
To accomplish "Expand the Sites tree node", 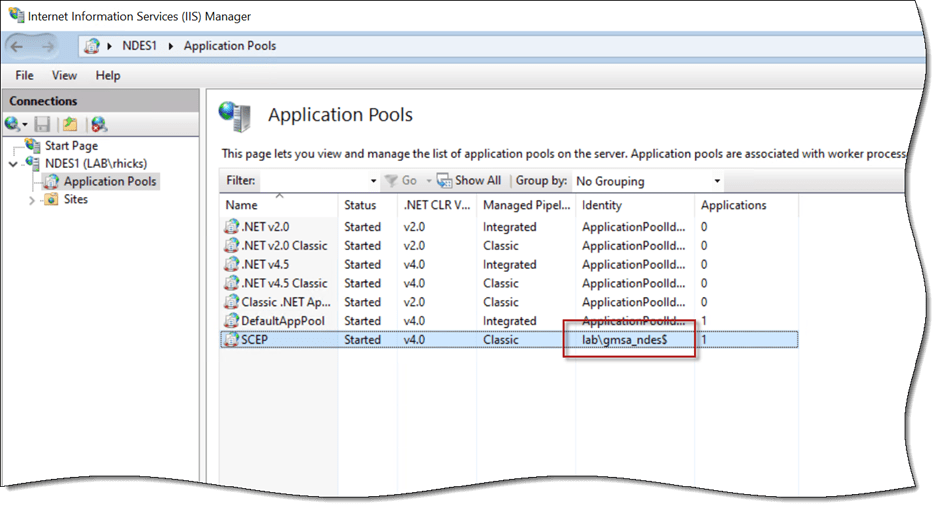I will point(32,200).
